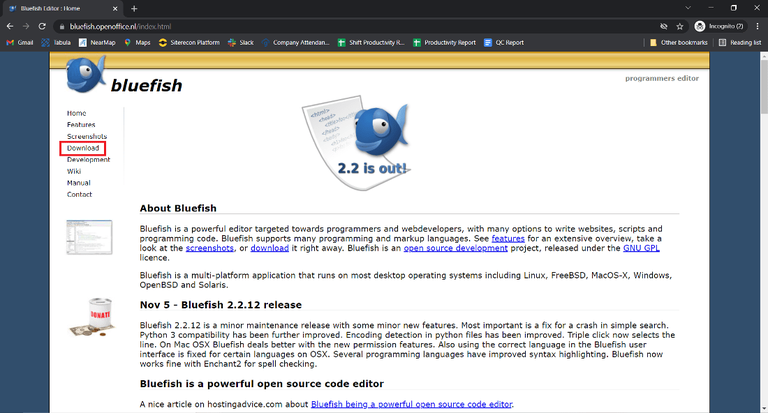Select Download in the site menu
The image size is (768, 413).
pyautogui.click(x=83, y=148)
